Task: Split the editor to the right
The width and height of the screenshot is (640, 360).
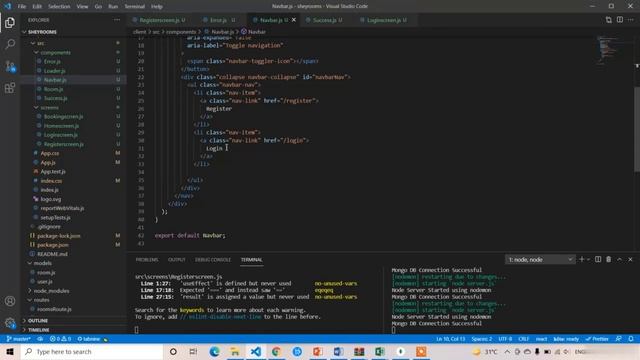Action: 620,20
